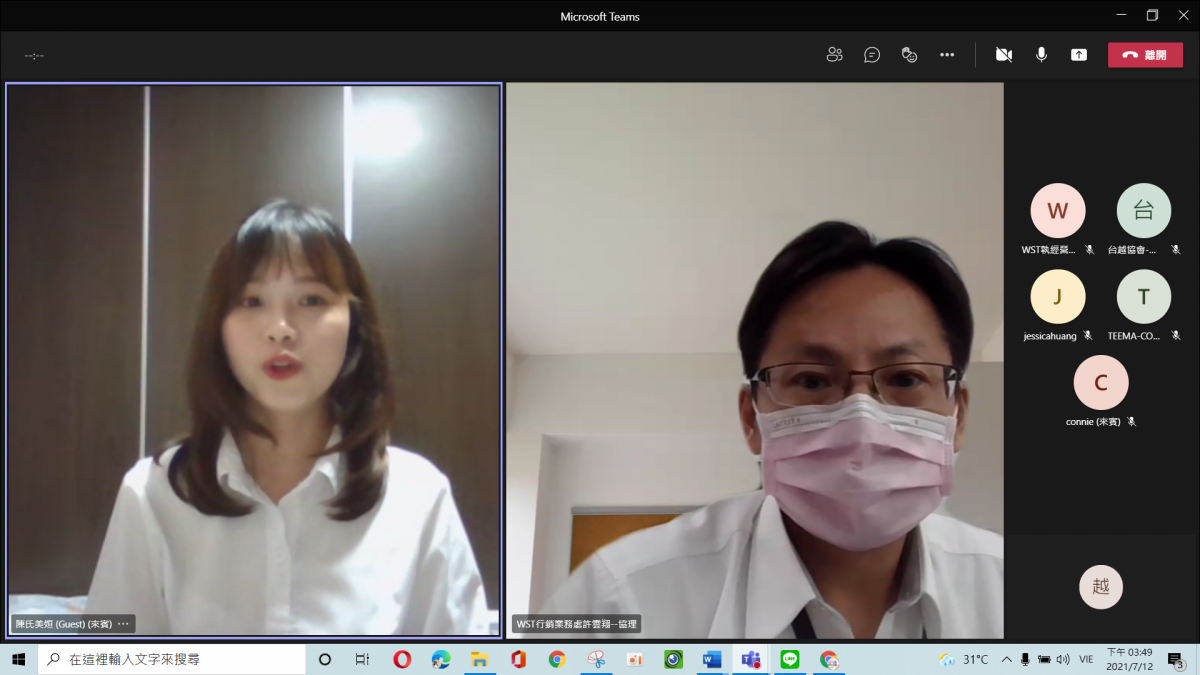Click the jessicahuang participant avatar
This screenshot has height=675, width=1200.
1057,296
